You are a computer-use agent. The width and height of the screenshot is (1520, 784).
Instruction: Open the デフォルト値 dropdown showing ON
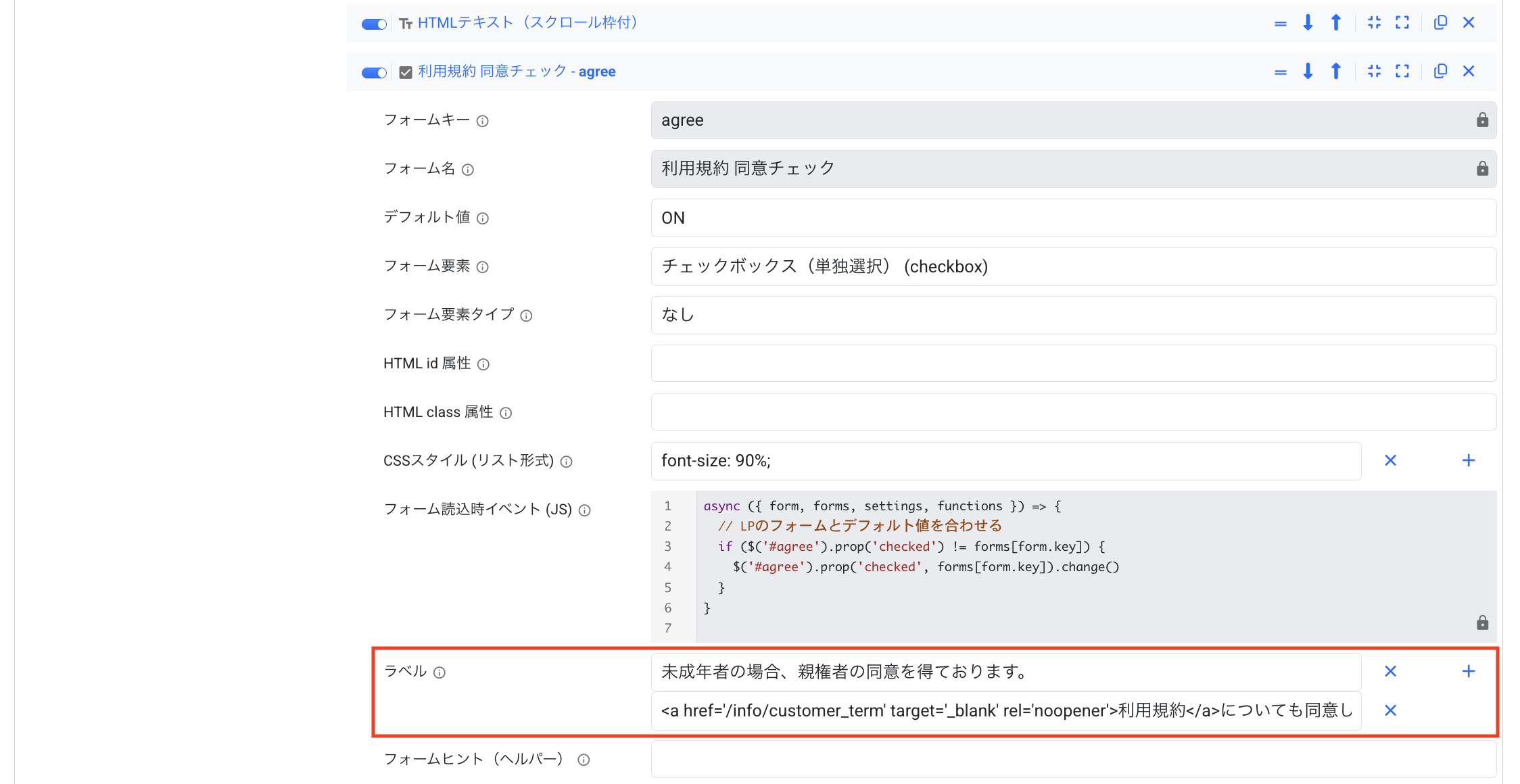1074,218
